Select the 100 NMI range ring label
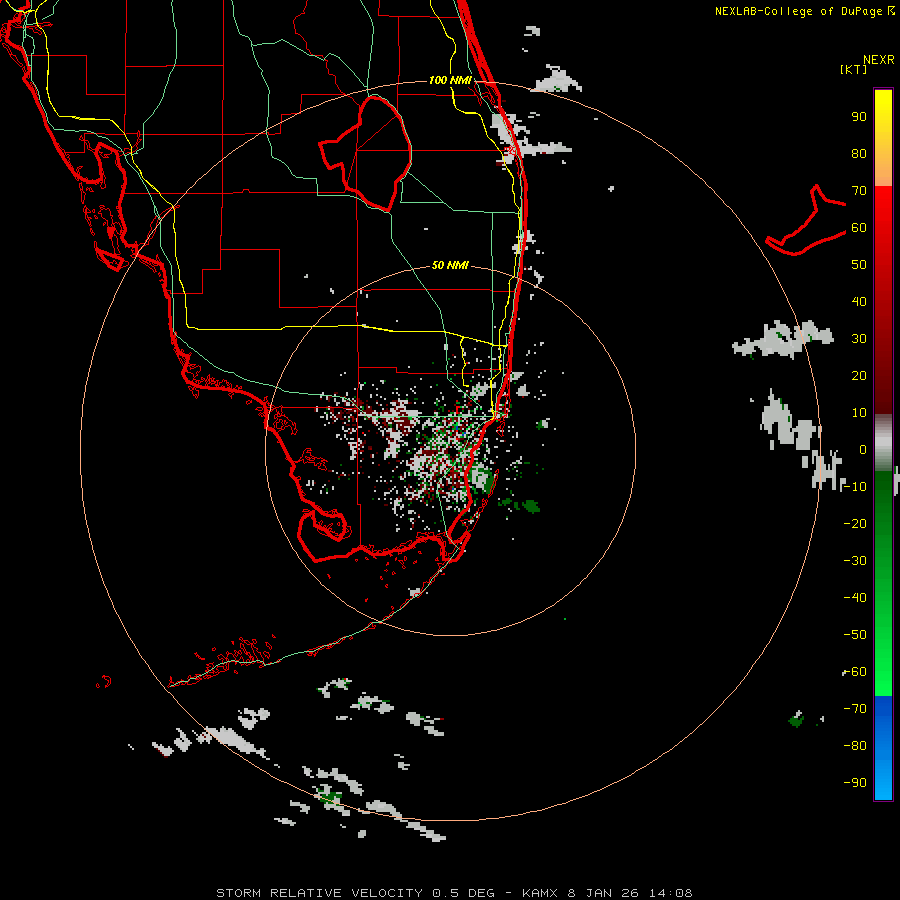The height and width of the screenshot is (900, 900). 450,80
